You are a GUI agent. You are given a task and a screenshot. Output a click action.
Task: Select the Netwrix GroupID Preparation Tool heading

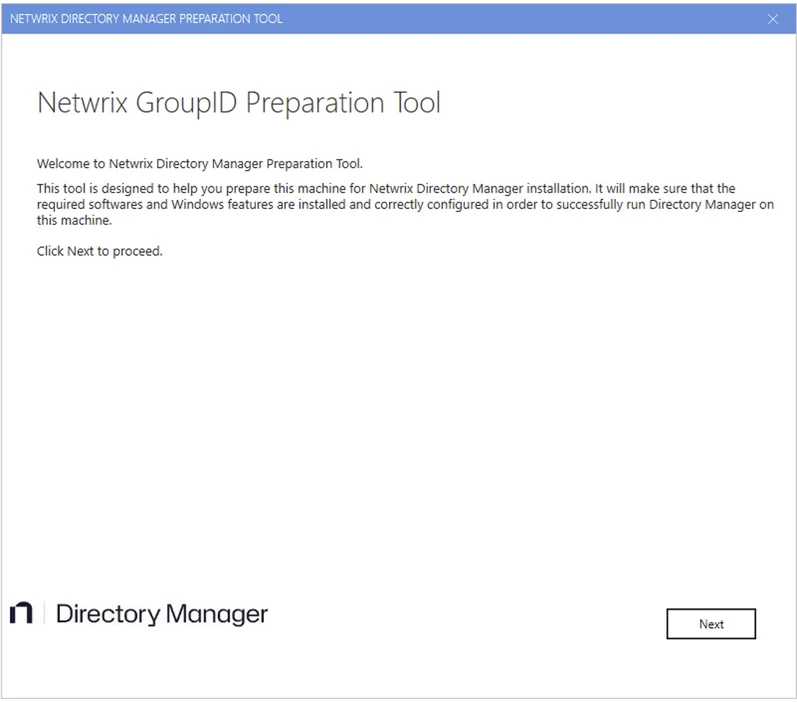click(x=239, y=103)
